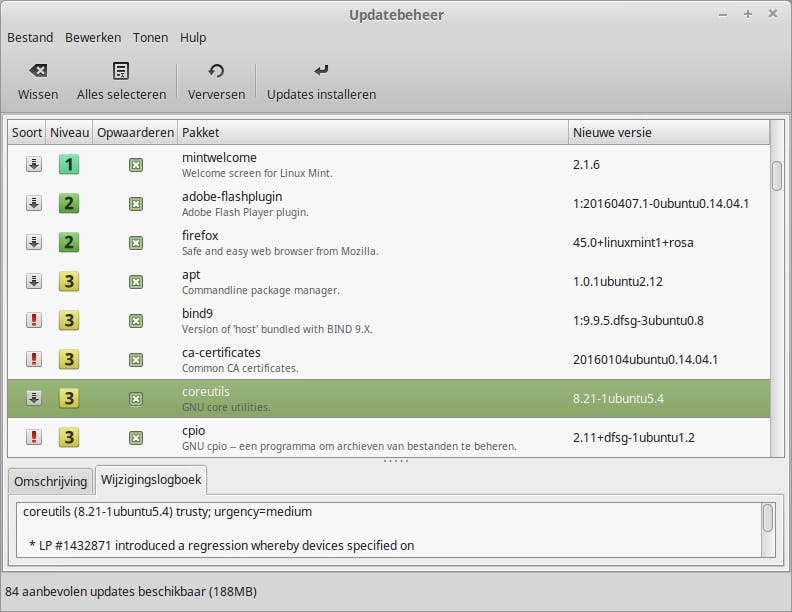
Task: Select the mintwelcome package row
Action: pyautogui.click(x=388, y=165)
